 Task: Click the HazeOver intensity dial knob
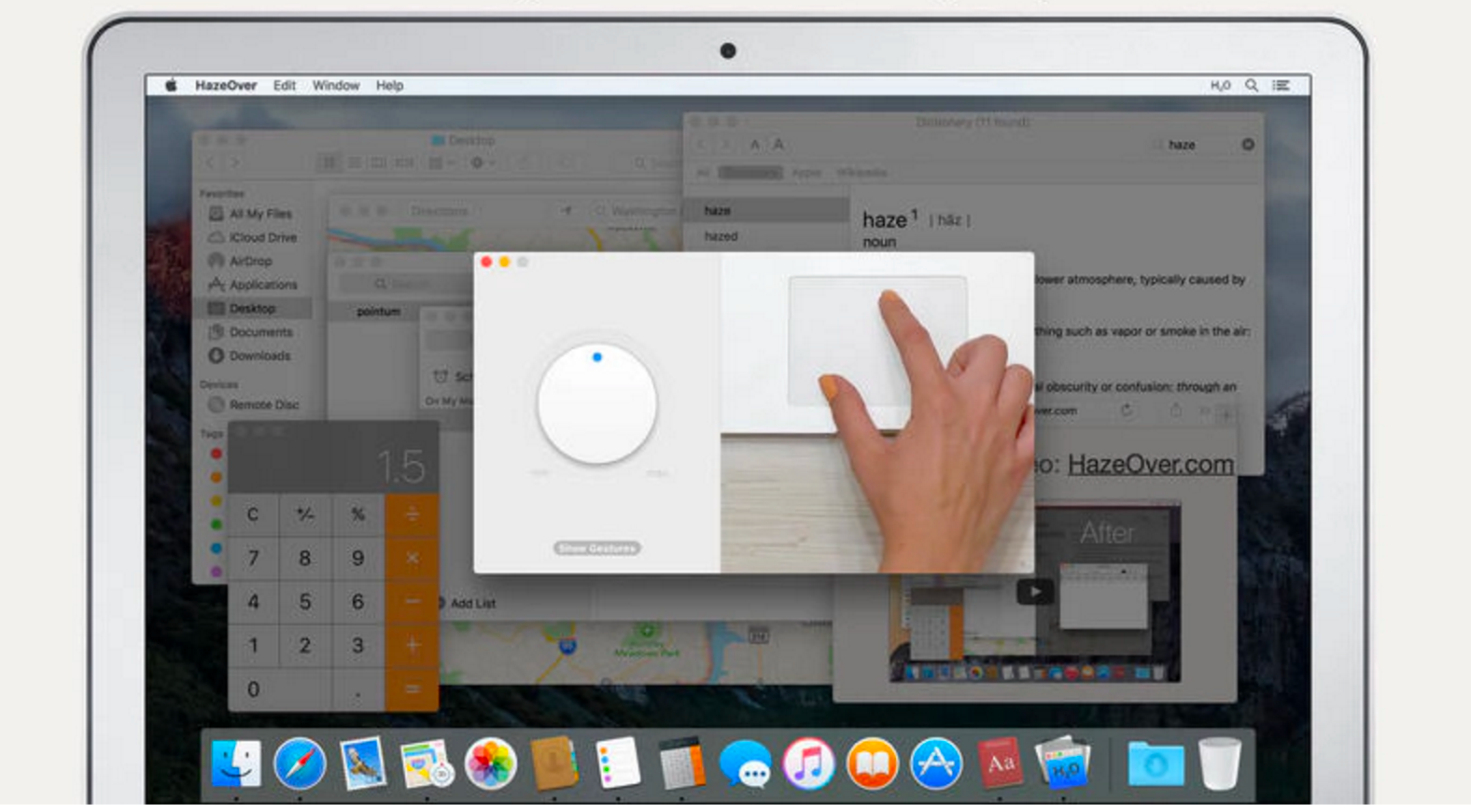[x=597, y=403]
